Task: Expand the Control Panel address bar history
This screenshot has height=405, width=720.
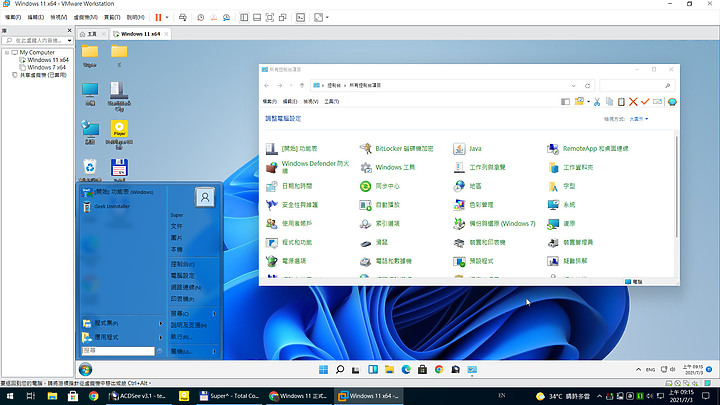Action: tap(574, 86)
